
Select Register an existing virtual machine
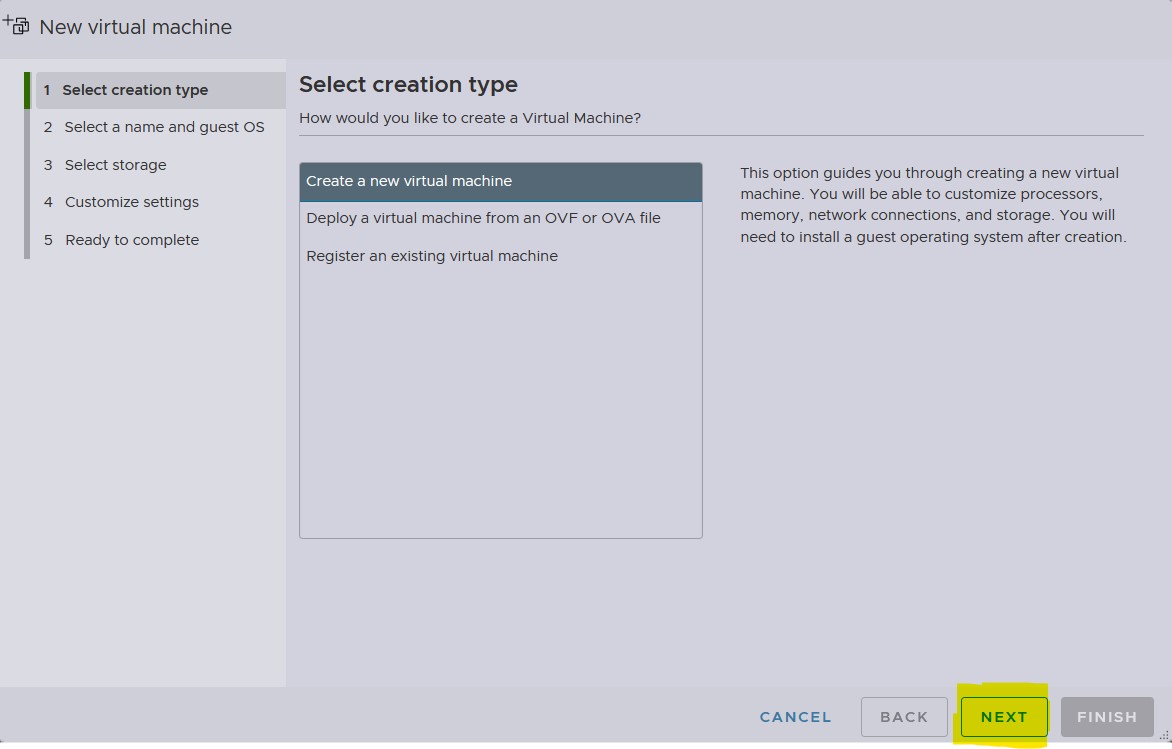click(432, 256)
